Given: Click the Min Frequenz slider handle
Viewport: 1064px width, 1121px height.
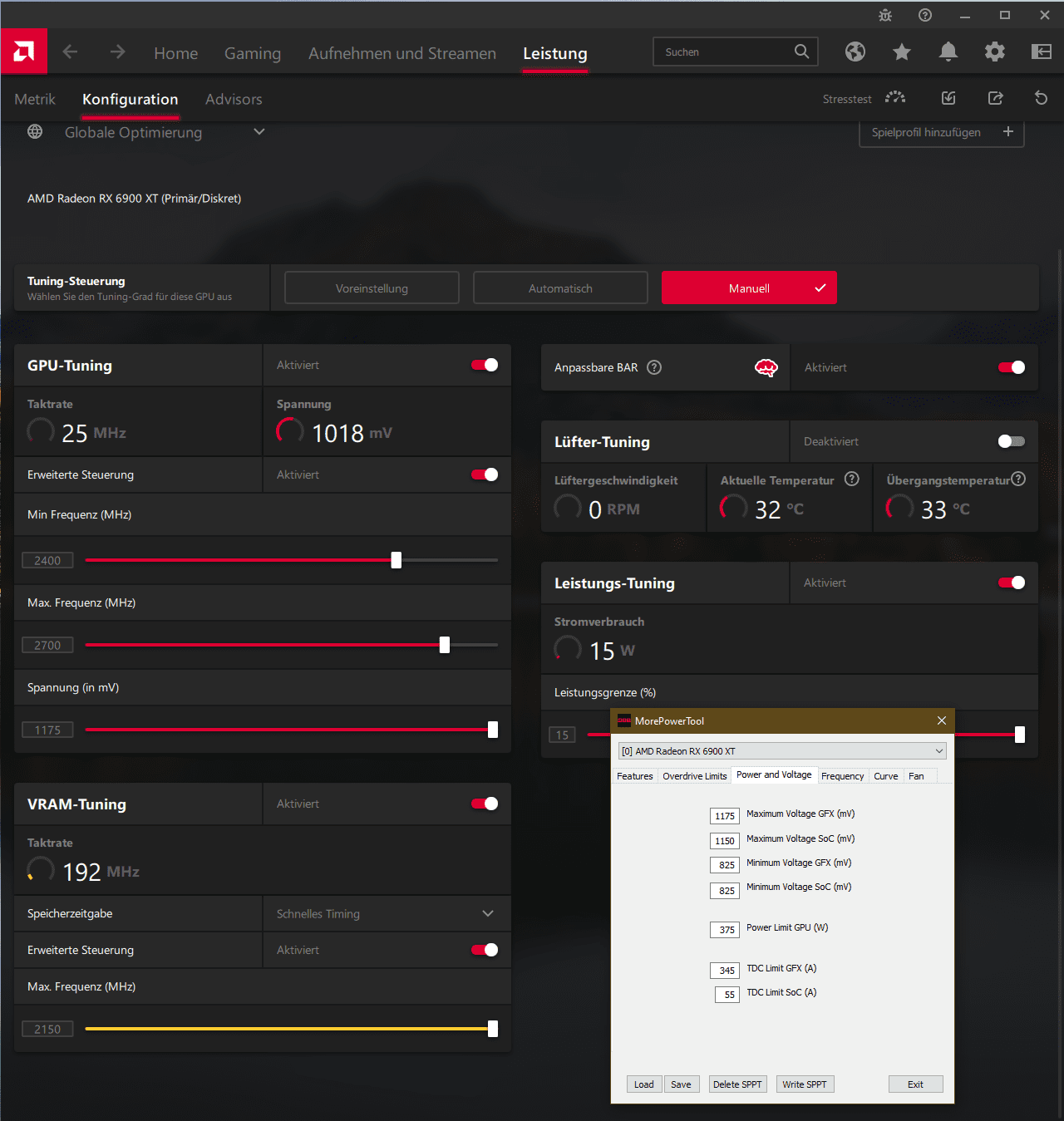Looking at the screenshot, I should point(397,560).
